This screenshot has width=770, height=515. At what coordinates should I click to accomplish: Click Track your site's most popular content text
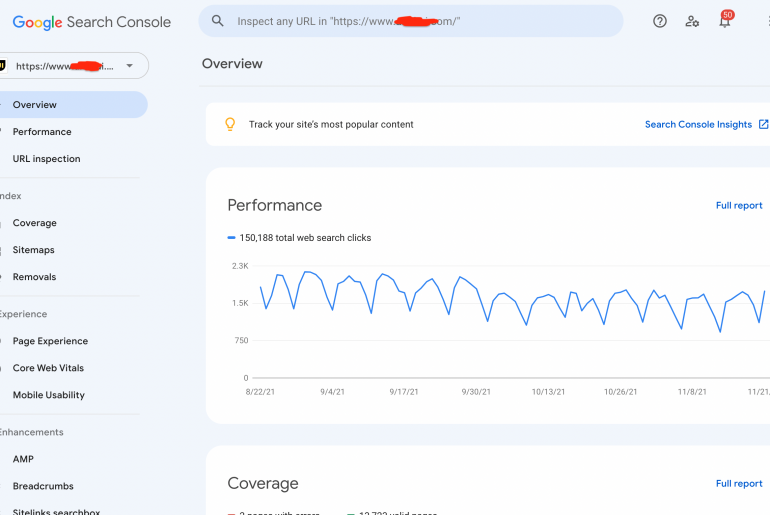[331, 124]
